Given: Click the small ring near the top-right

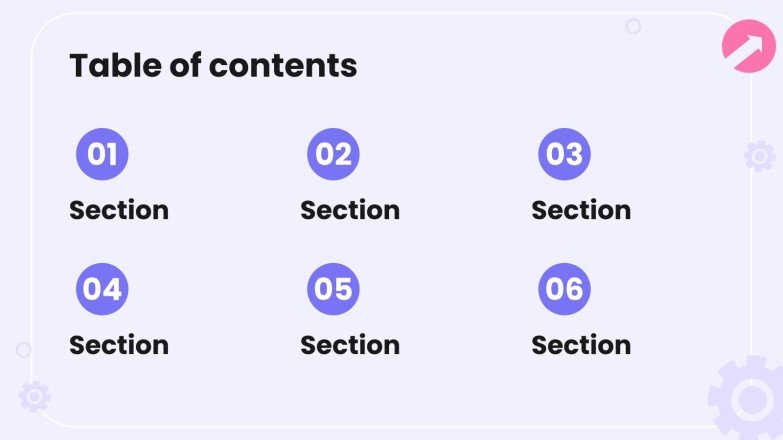Looking at the screenshot, I should click(x=633, y=26).
